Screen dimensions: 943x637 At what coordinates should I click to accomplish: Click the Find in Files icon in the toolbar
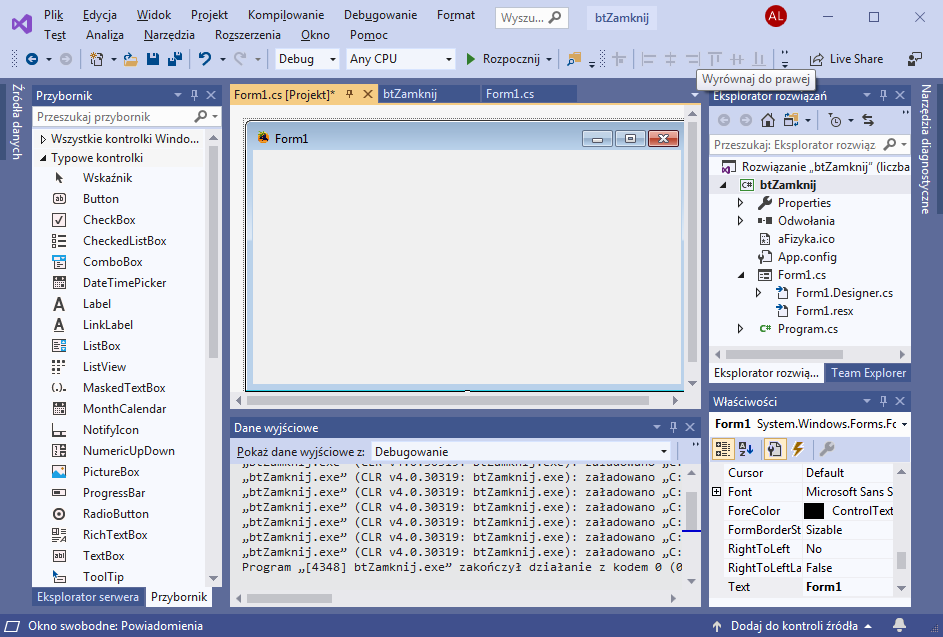tap(574, 59)
